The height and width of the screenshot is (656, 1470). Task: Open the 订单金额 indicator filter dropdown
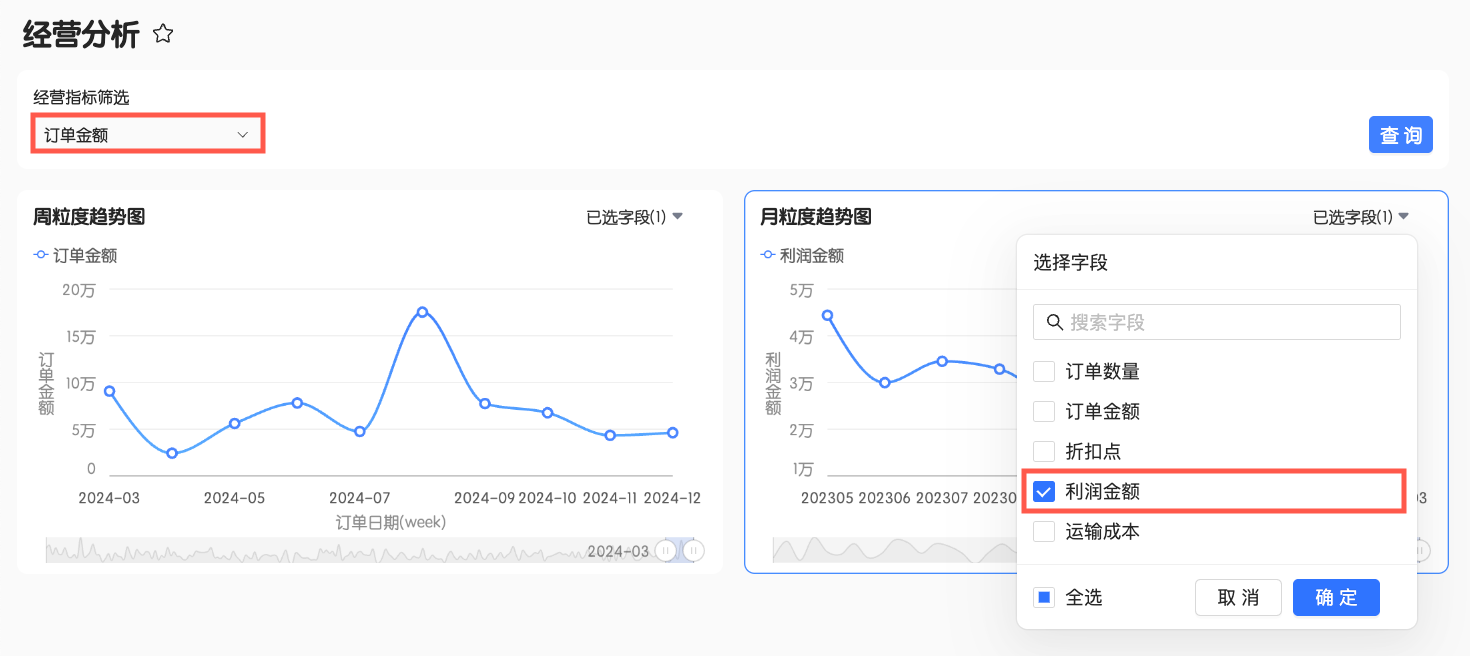point(148,134)
